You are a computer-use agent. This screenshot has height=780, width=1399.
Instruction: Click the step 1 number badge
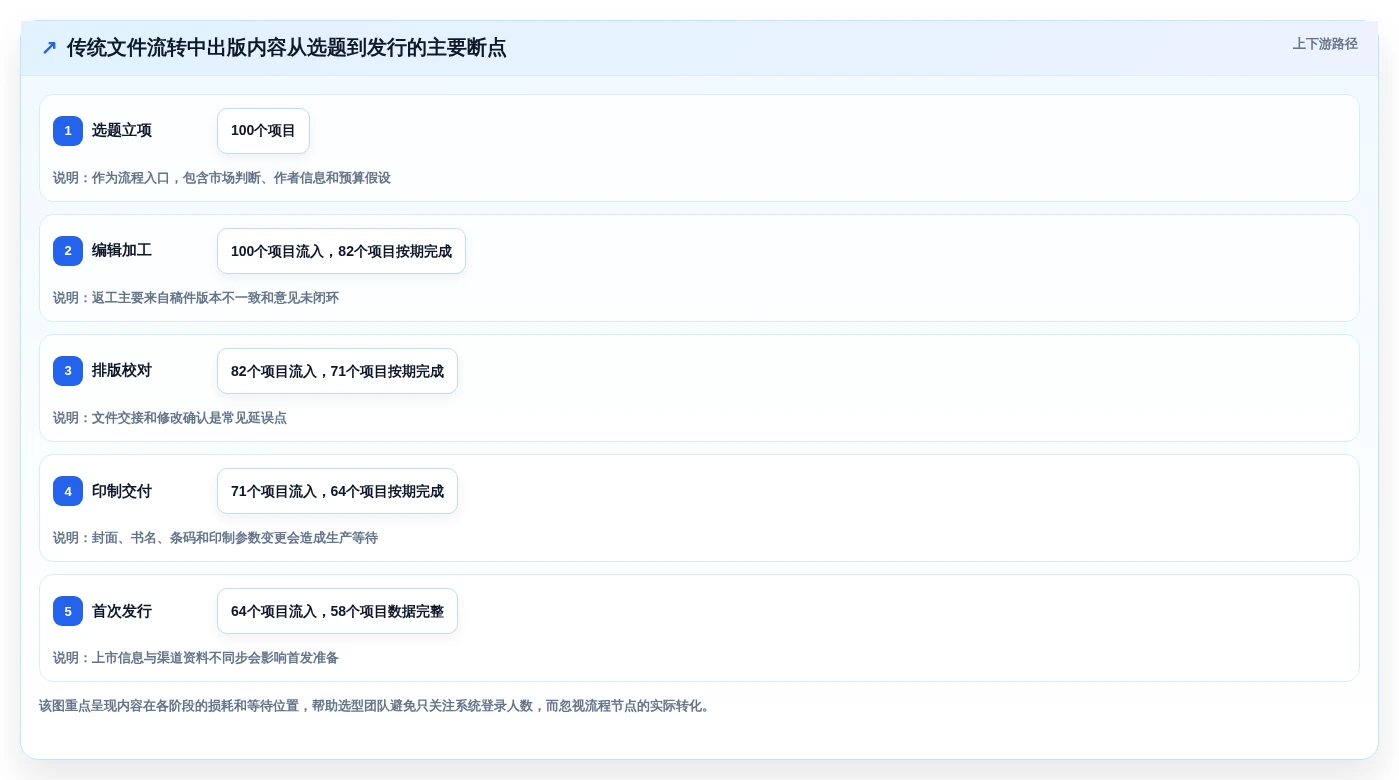click(68, 131)
